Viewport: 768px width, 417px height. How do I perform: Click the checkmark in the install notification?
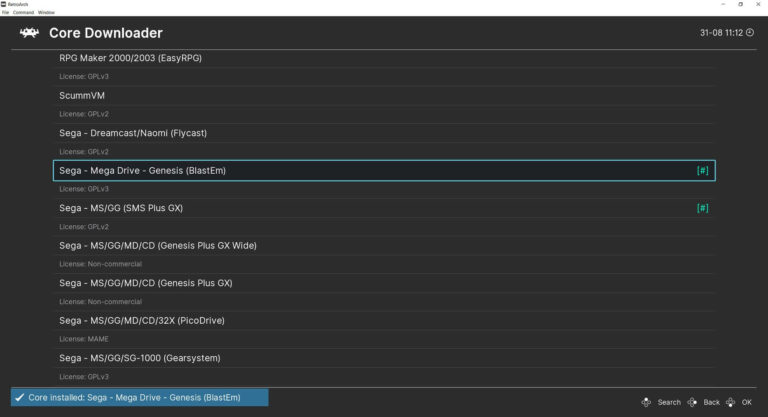(x=20, y=397)
